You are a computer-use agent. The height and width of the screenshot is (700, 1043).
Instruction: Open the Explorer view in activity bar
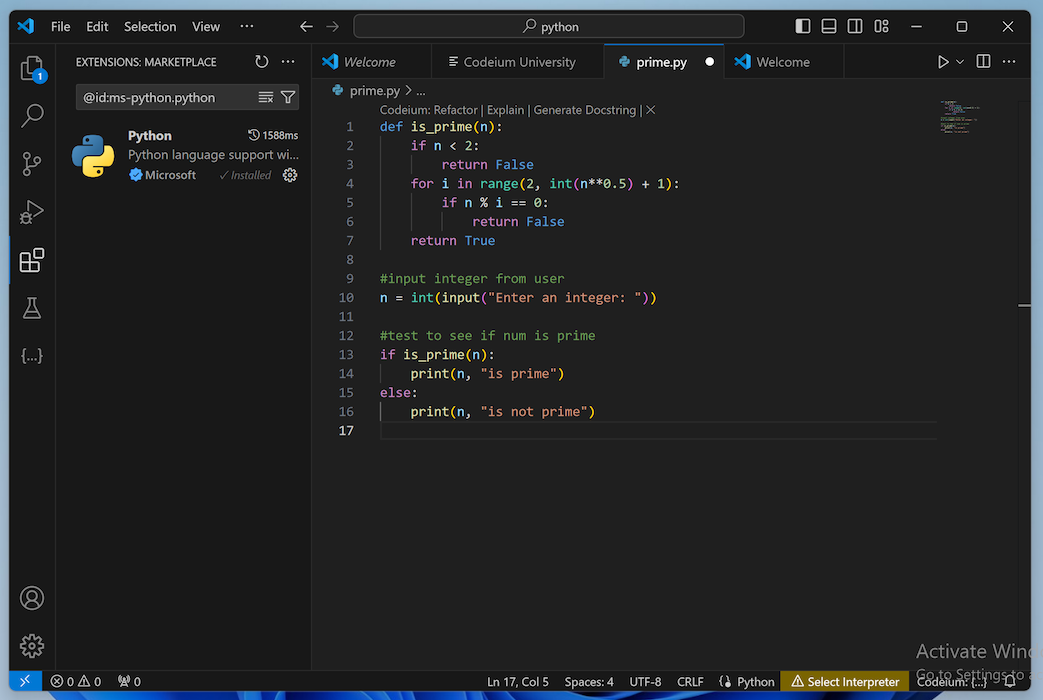[x=32, y=68]
